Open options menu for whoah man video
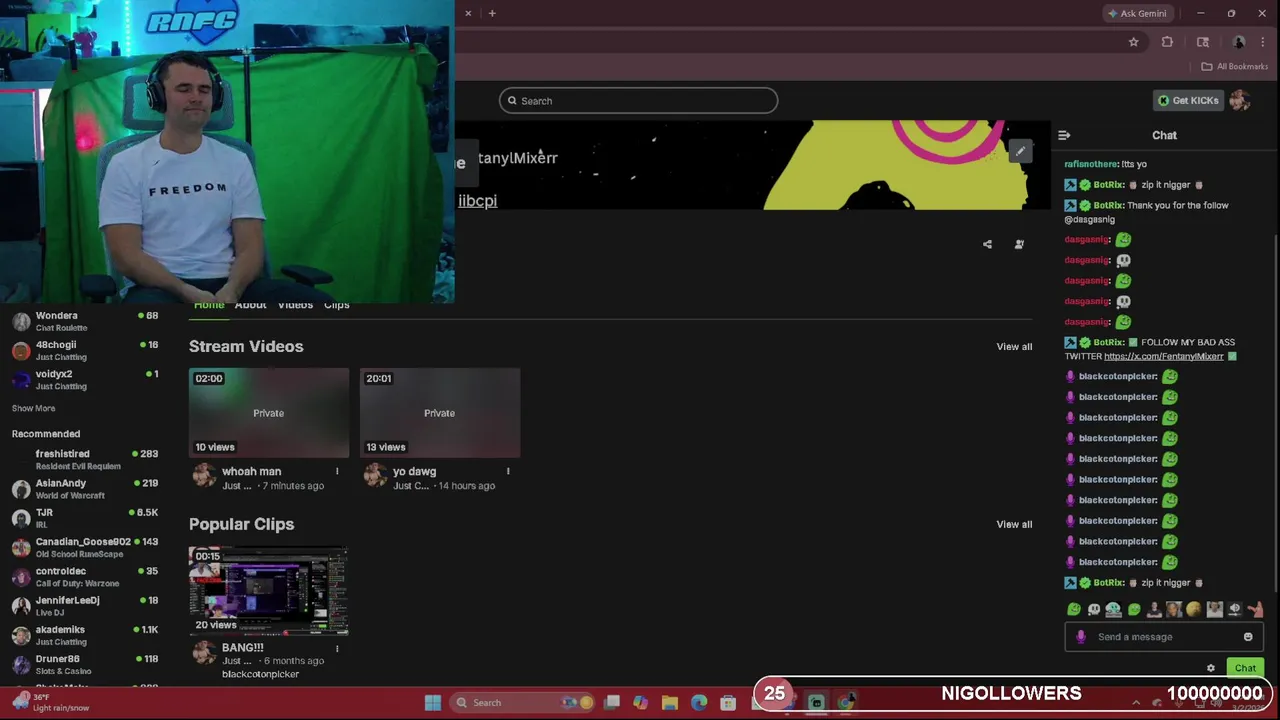This screenshot has height=720, width=1280. coord(337,471)
